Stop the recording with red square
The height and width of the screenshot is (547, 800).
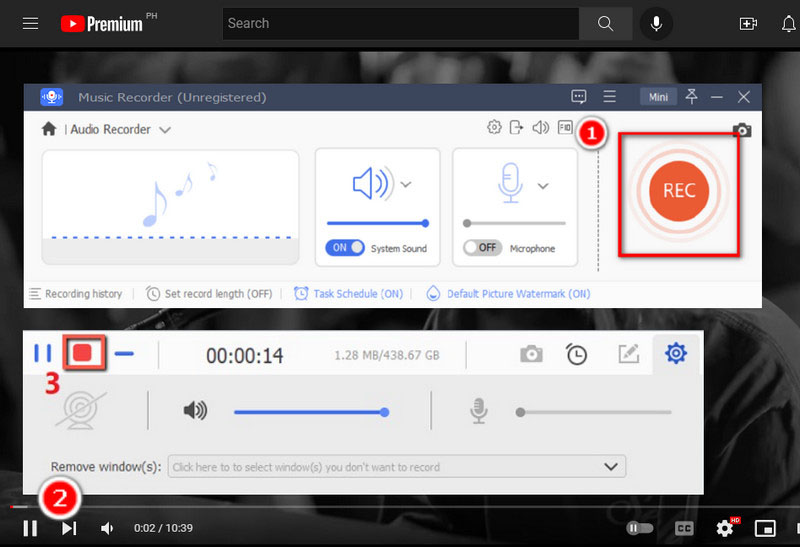click(84, 353)
